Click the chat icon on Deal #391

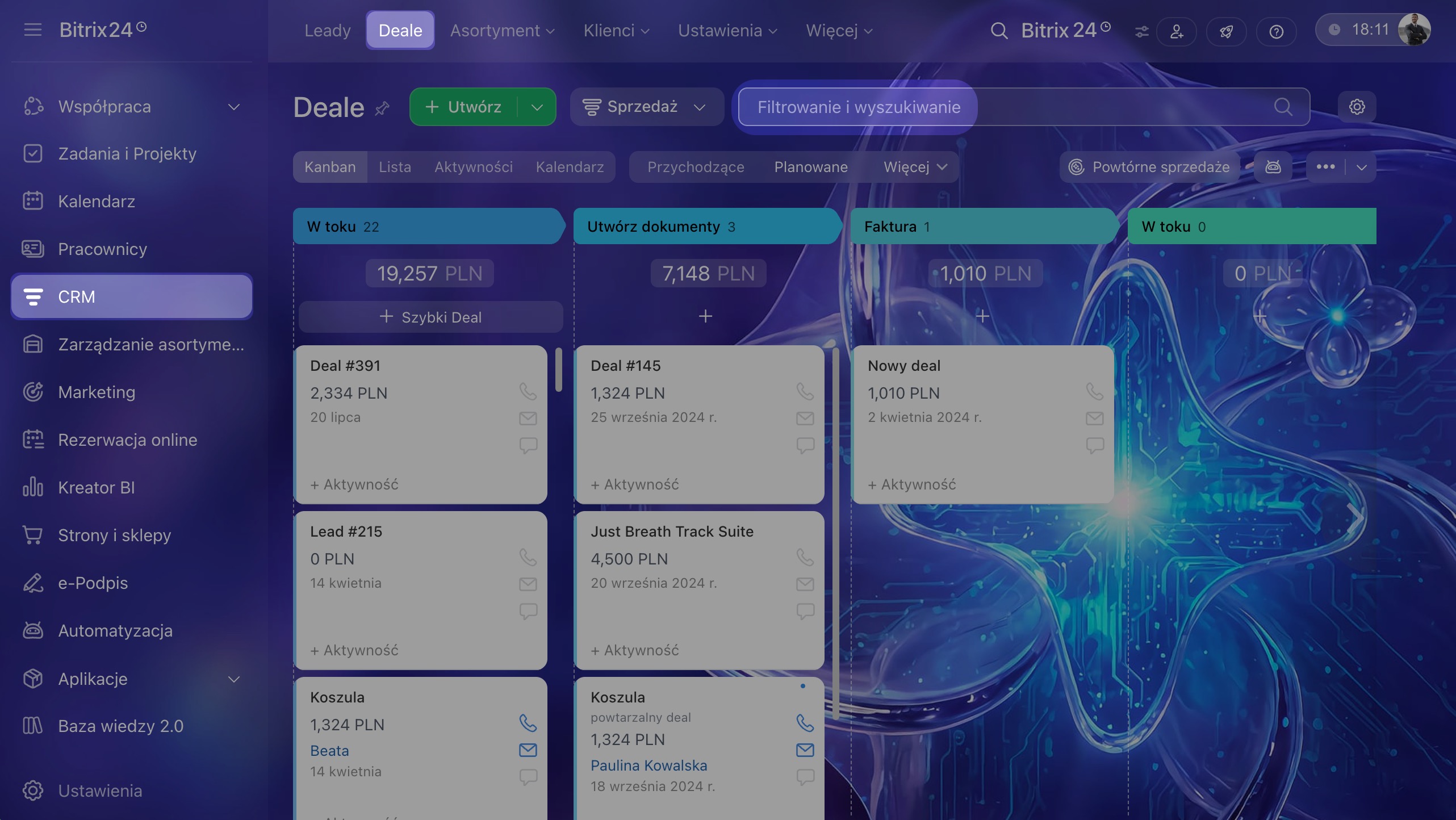tap(528, 445)
